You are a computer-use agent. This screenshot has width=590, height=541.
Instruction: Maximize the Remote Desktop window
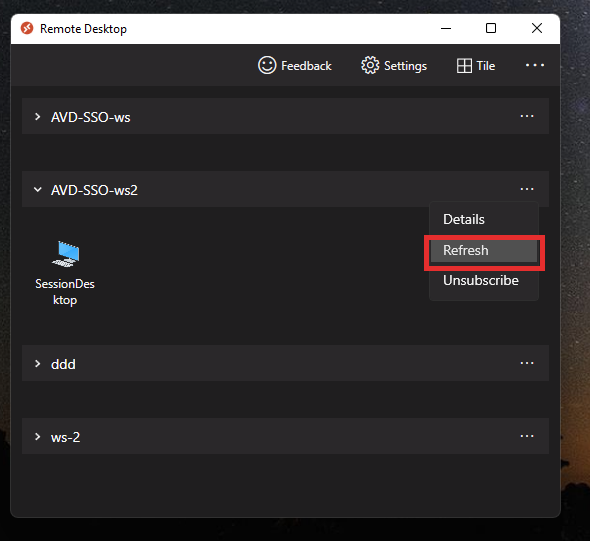click(x=491, y=28)
